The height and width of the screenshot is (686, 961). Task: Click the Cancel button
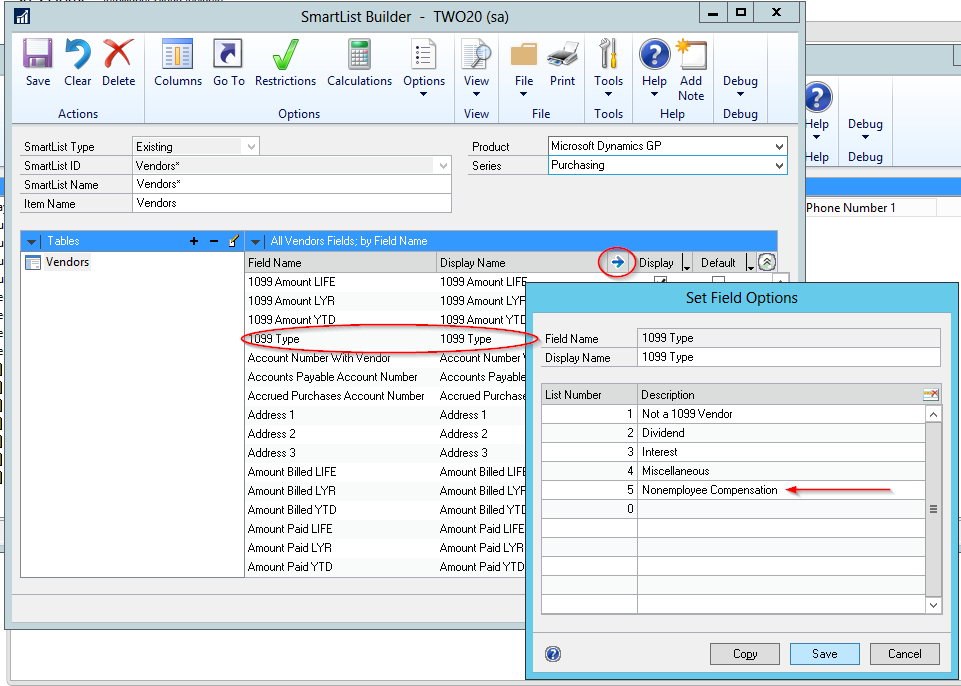click(904, 654)
